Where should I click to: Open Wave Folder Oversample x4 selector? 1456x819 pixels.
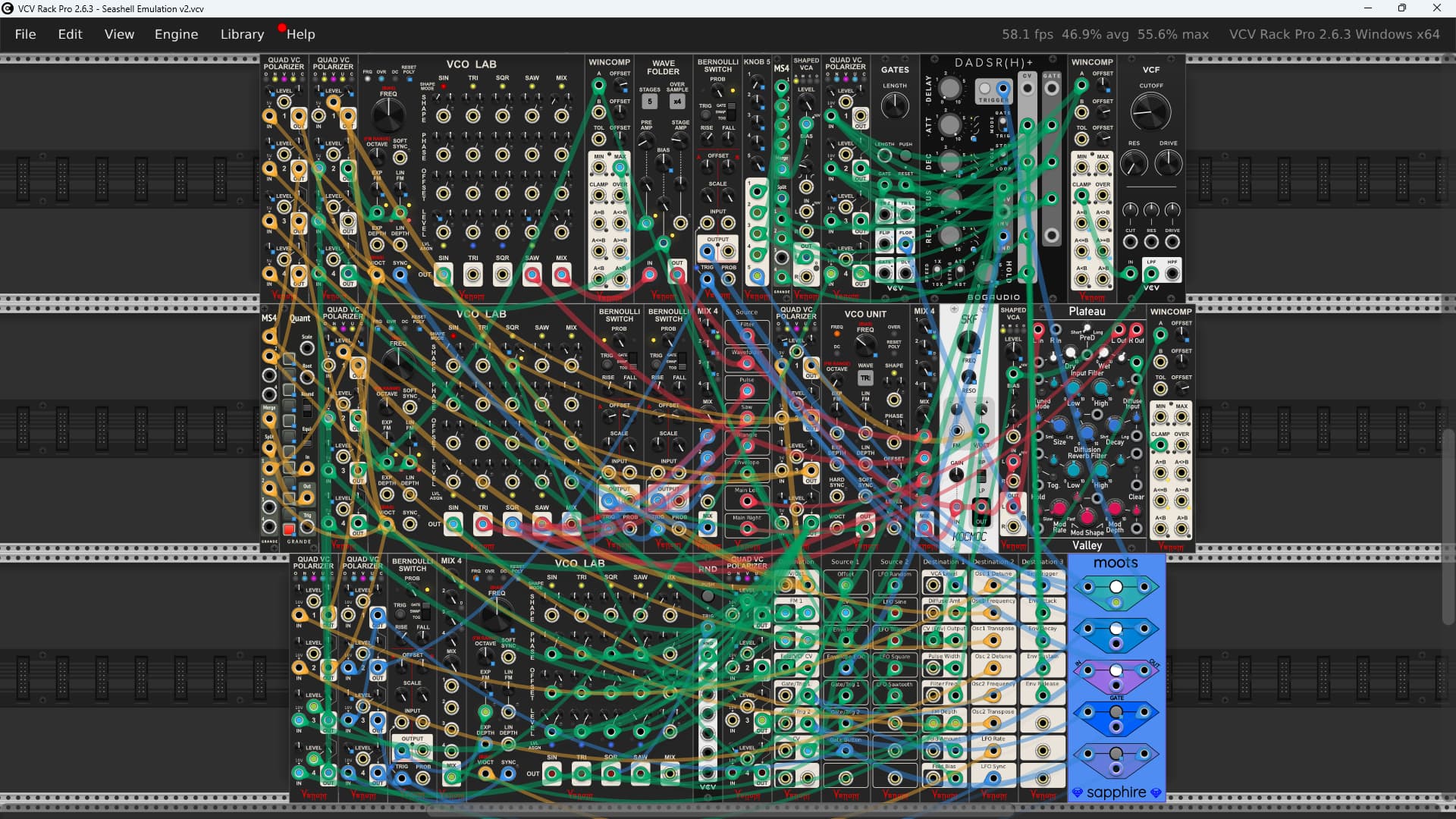click(677, 101)
